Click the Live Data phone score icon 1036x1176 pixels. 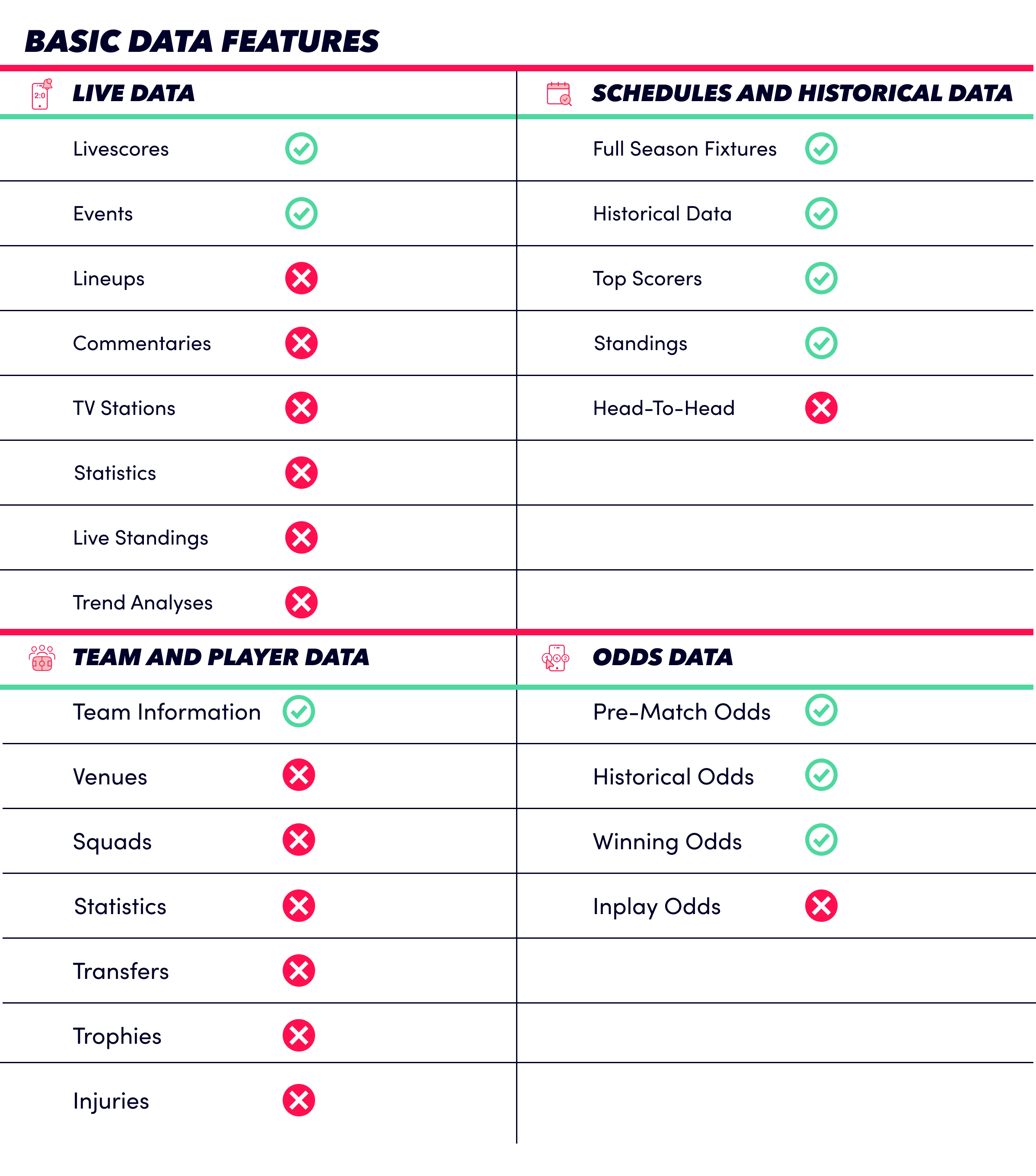tap(41, 94)
